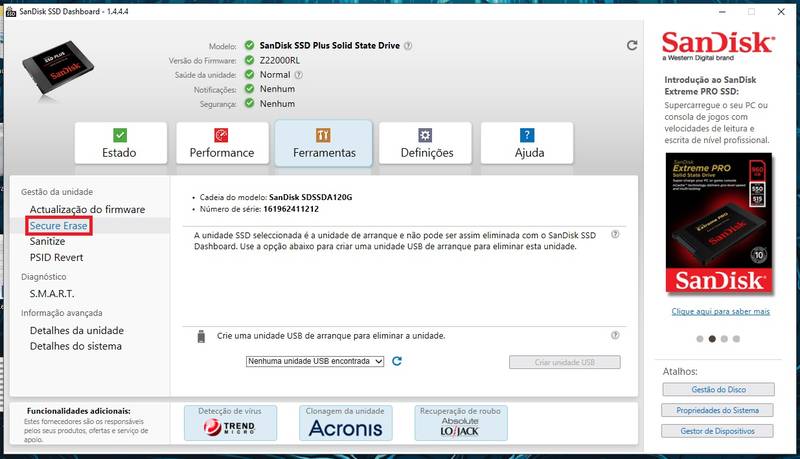Open the help icon next to create USB drive text
The width and height of the screenshot is (800, 459).
coord(615,335)
